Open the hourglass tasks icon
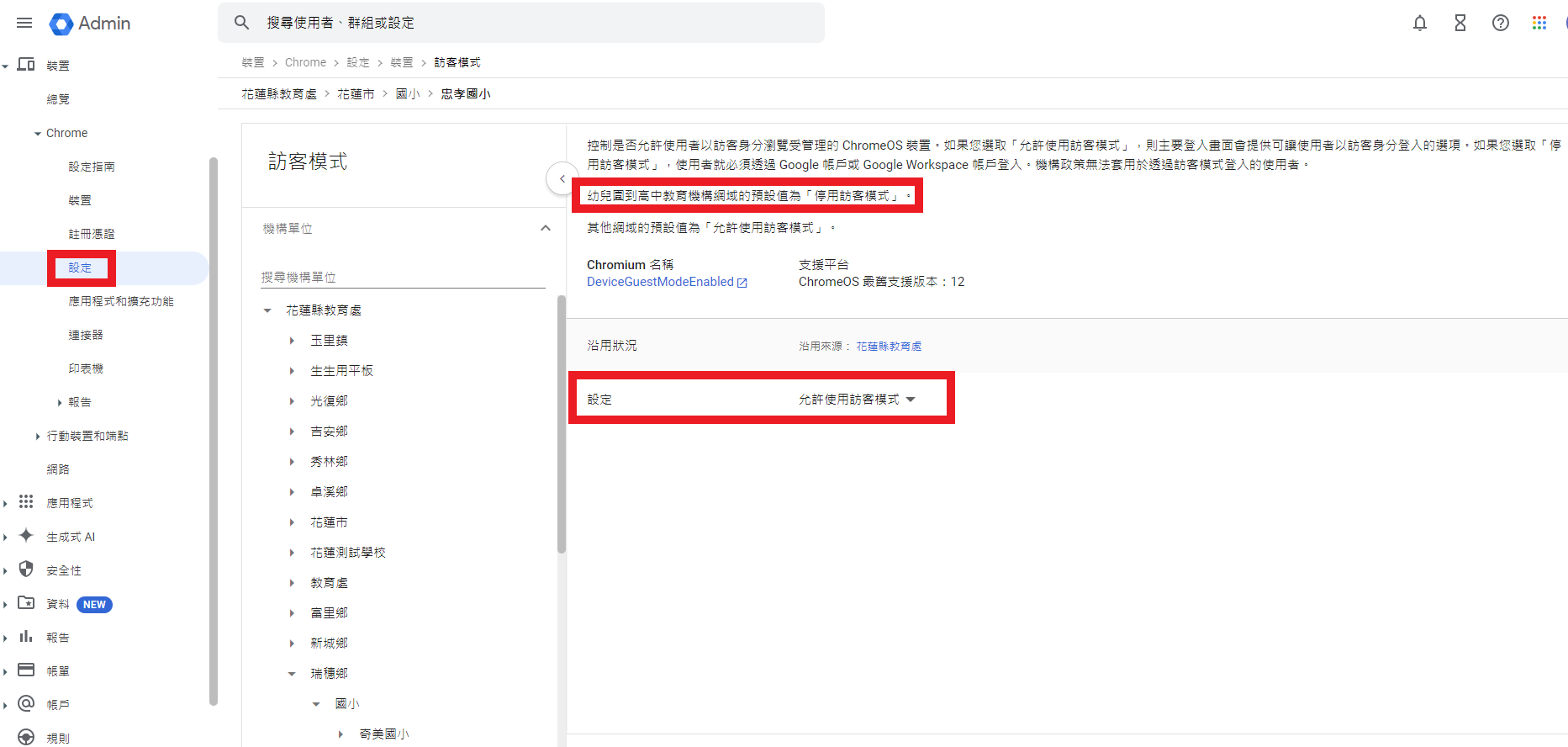The image size is (1568, 747). (x=1460, y=23)
